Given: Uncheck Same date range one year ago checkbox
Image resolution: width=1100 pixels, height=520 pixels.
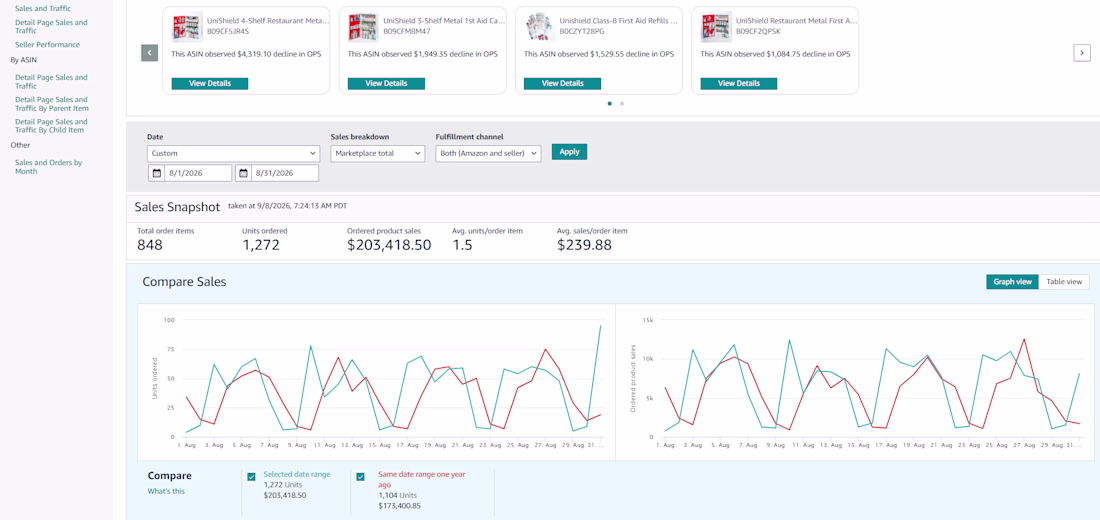Looking at the screenshot, I should pyautogui.click(x=361, y=477).
